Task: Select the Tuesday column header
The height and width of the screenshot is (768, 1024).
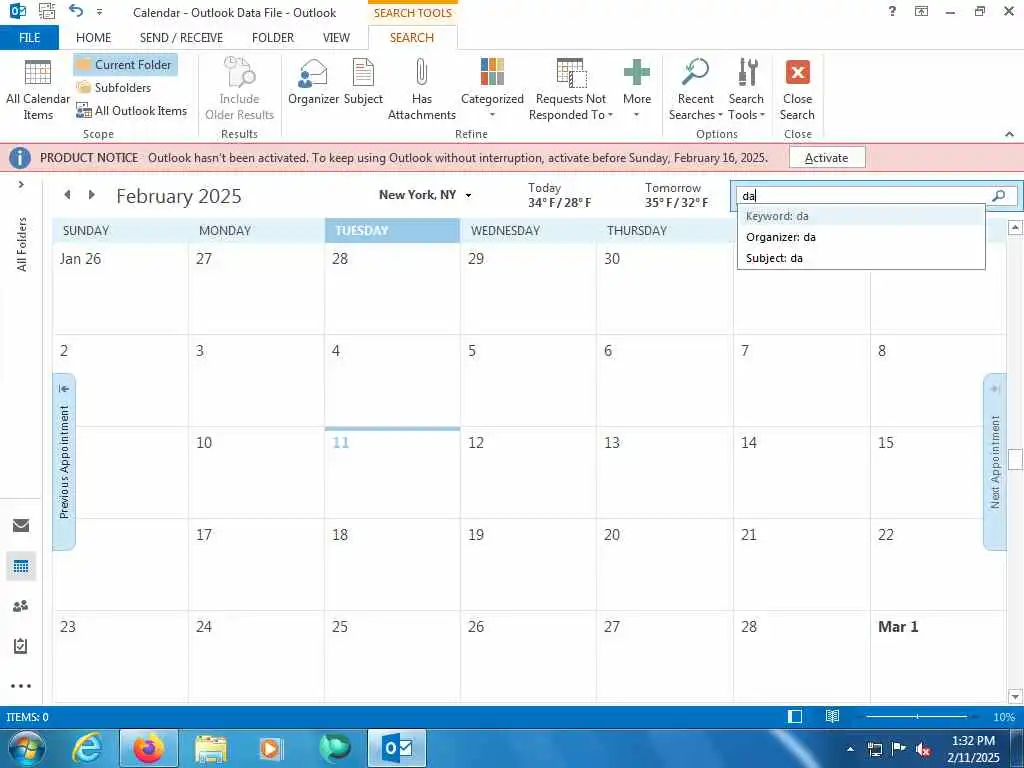Action: 392,231
